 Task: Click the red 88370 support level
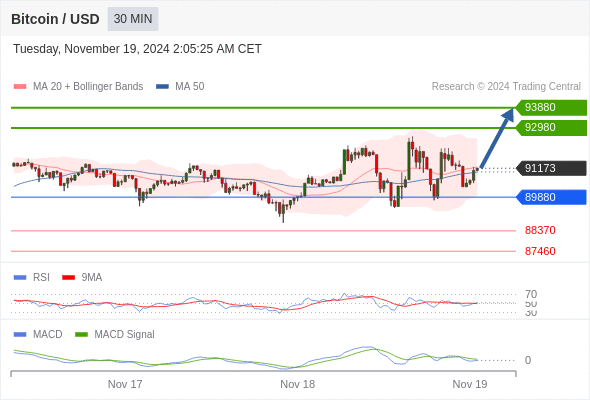point(540,230)
